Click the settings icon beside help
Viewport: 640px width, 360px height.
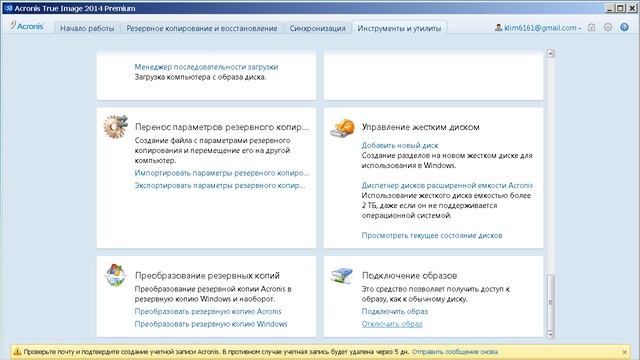point(608,27)
